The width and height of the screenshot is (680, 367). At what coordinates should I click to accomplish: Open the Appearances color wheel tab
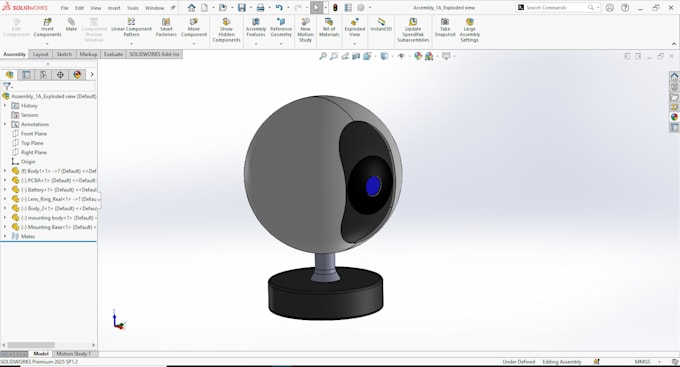click(x=674, y=117)
